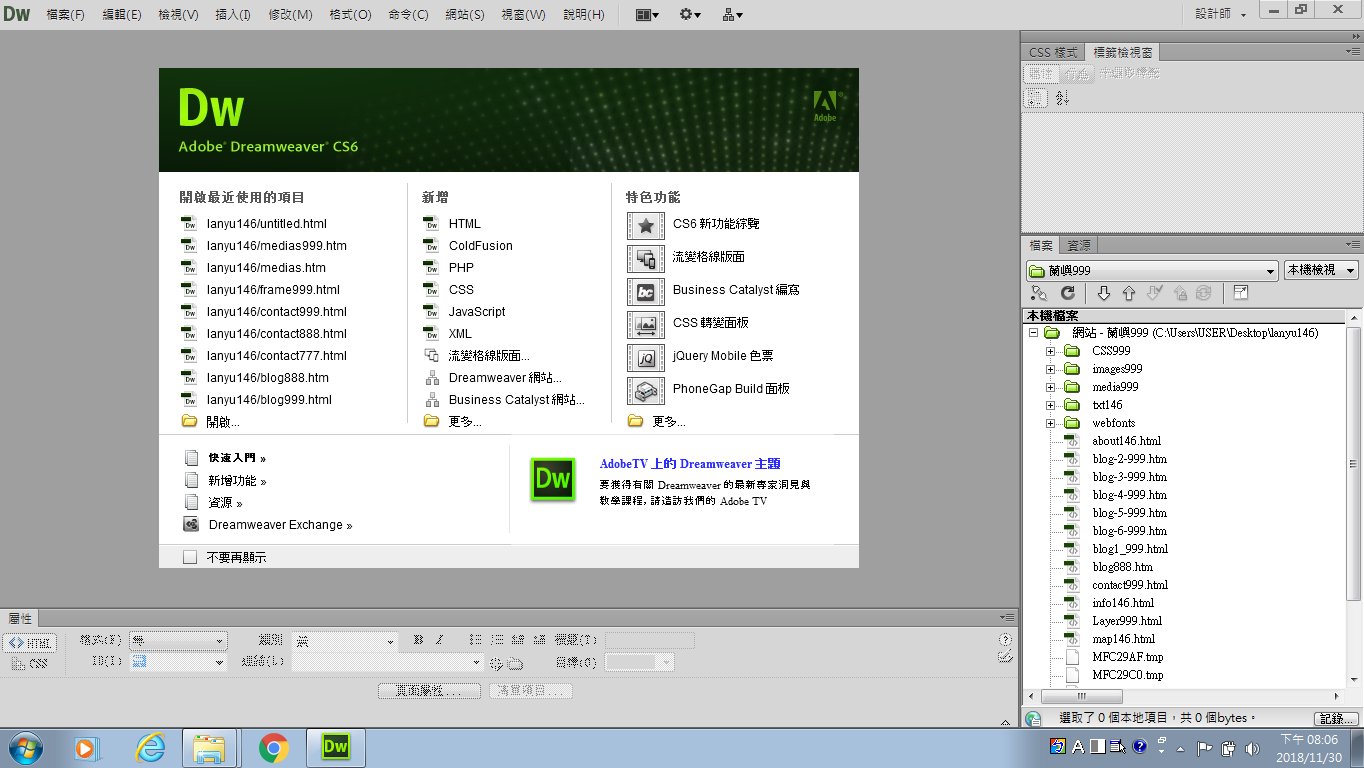Expand the webfonts folder

click(x=1050, y=423)
